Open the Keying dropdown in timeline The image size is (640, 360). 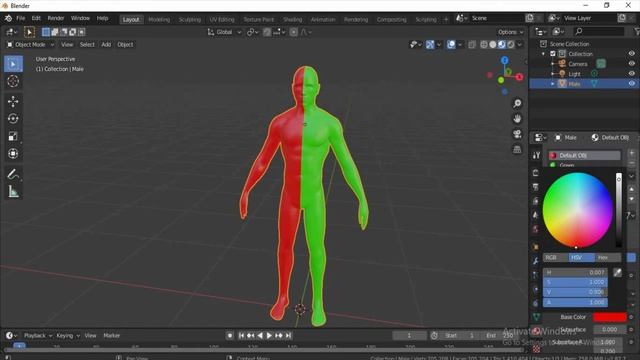pyautogui.click(x=68, y=336)
